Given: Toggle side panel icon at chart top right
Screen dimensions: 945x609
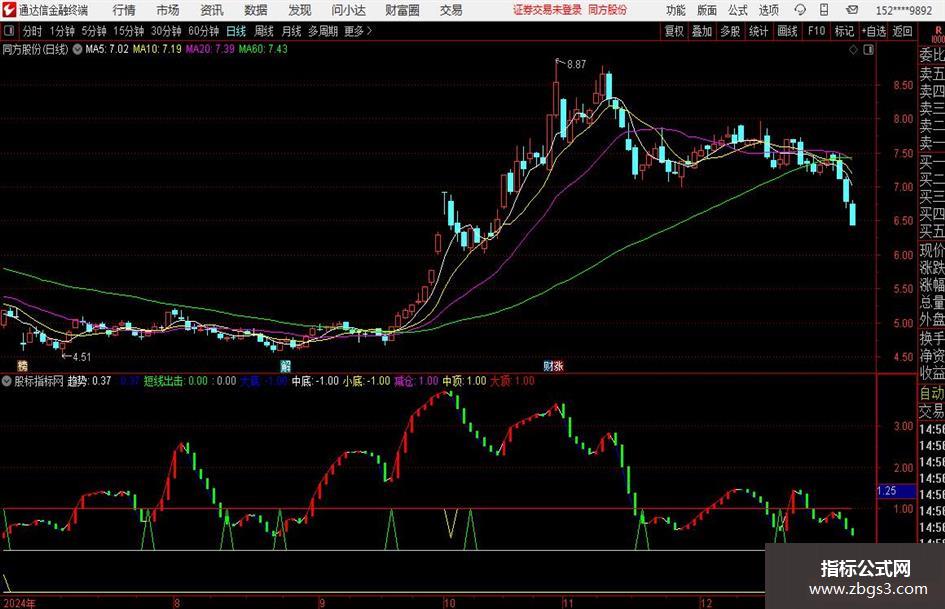Looking at the screenshot, I should click(868, 50).
